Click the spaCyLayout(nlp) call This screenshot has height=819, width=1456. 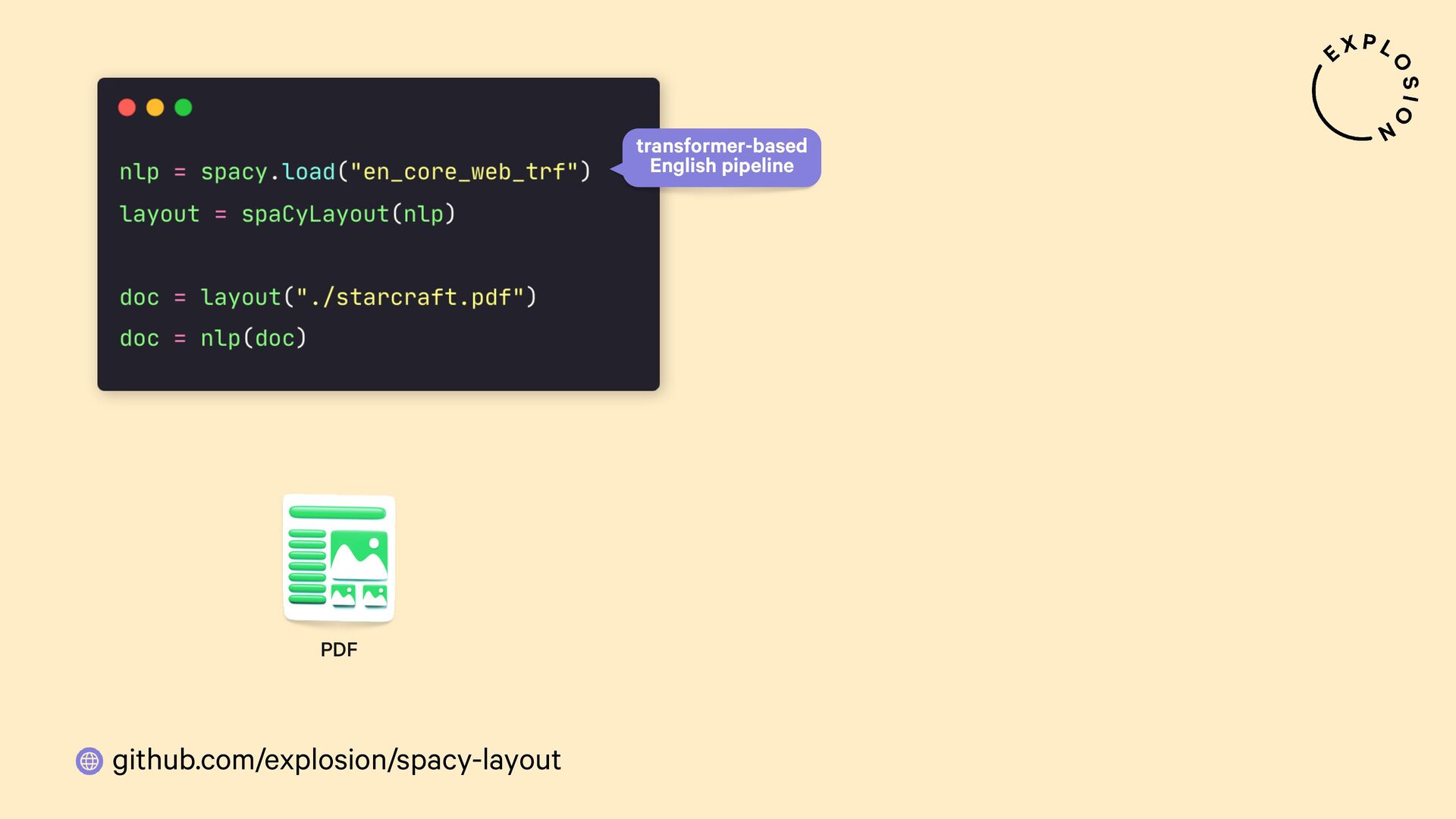point(348,215)
